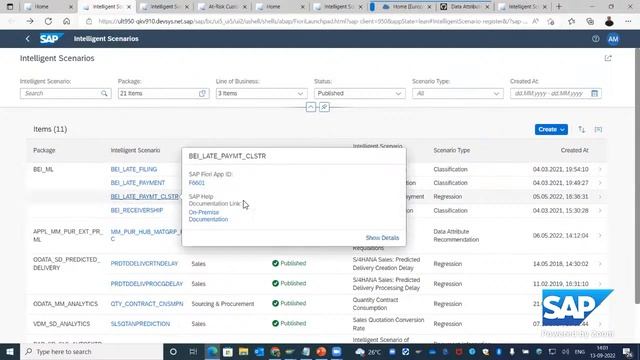
Task: Open Microsoft Edge on taskbar
Action: [212, 351]
